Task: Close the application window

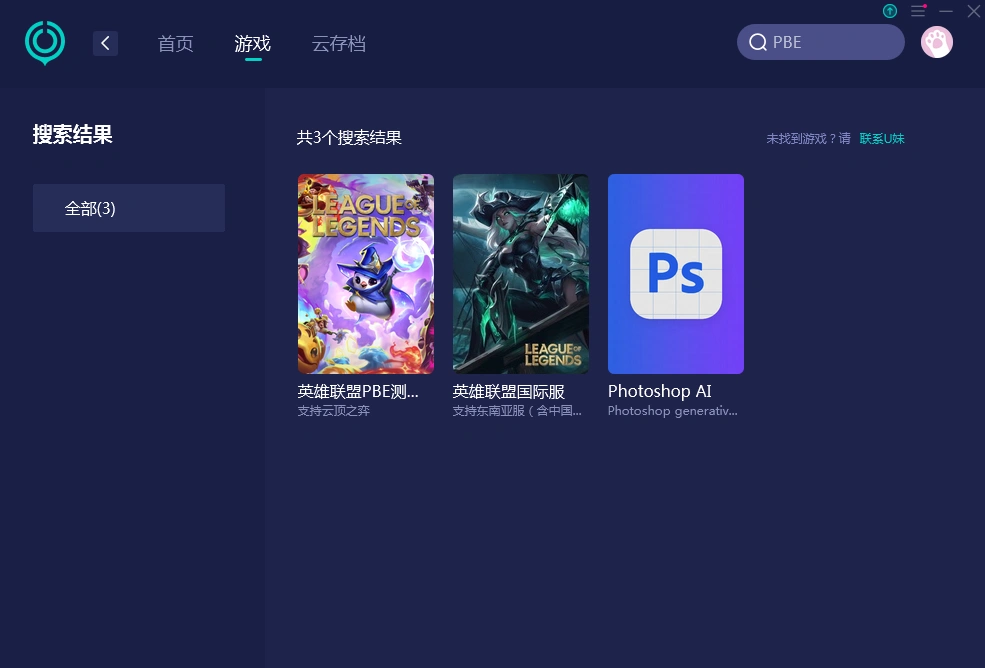Action: (x=973, y=11)
